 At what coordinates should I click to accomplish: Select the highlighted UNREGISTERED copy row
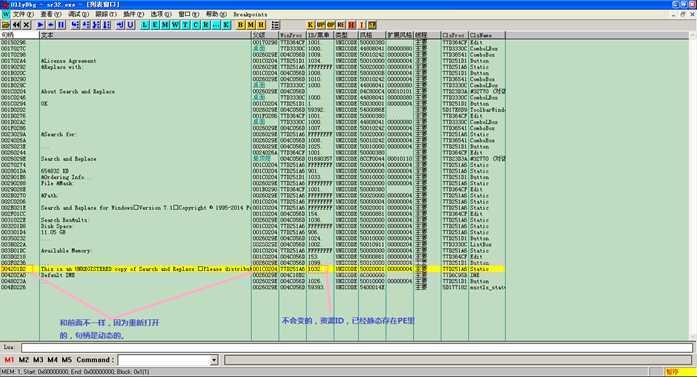point(252,269)
